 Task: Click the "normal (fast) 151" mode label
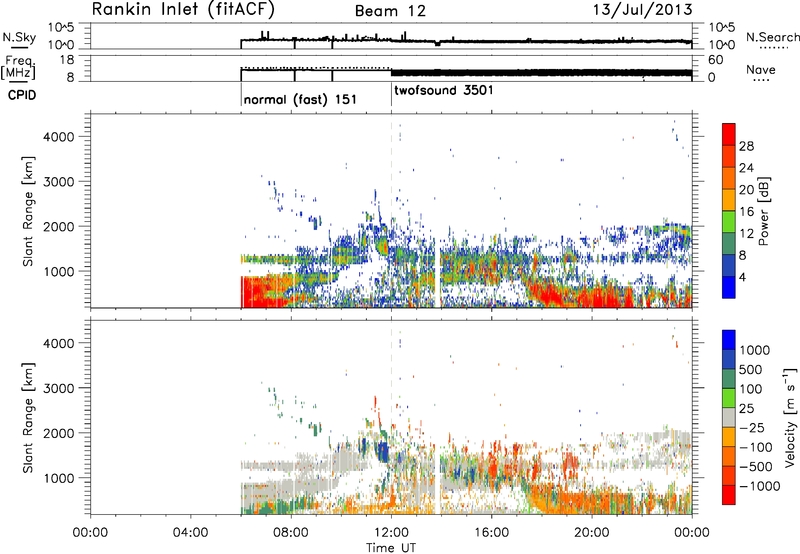[300, 99]
